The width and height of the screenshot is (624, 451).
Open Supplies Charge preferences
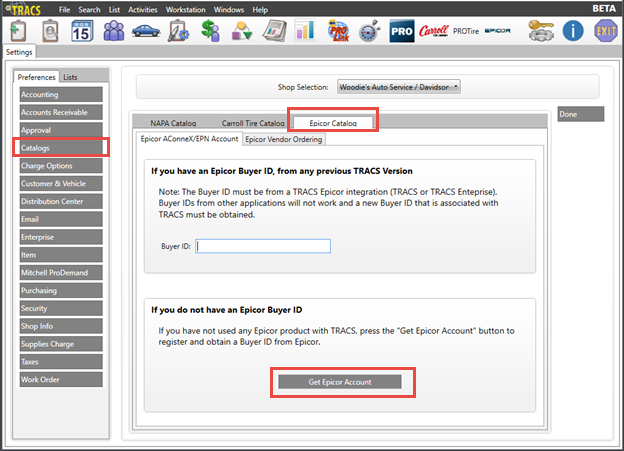tap(61, 344)
